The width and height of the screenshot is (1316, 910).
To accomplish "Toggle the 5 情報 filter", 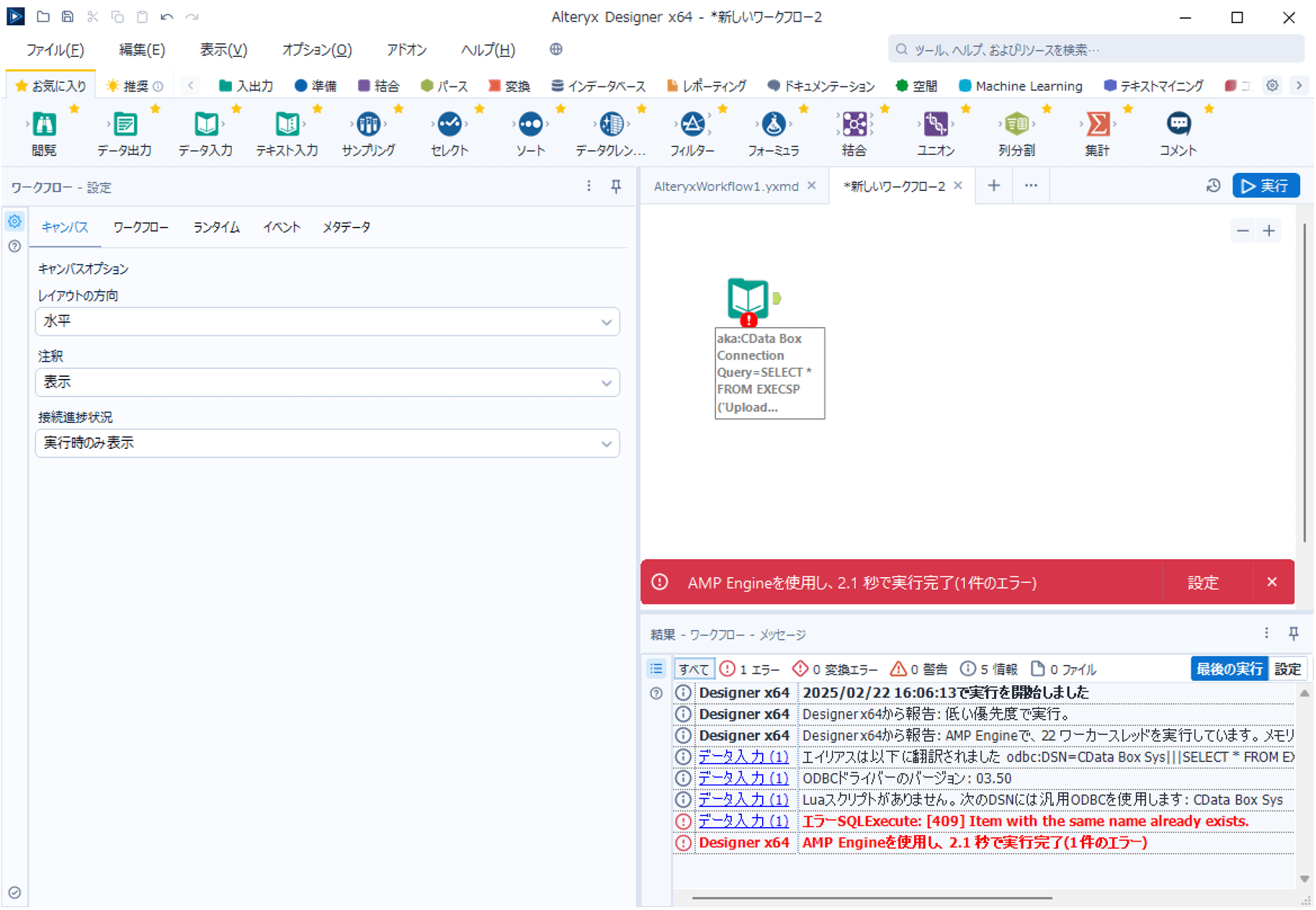I will 989,669.
